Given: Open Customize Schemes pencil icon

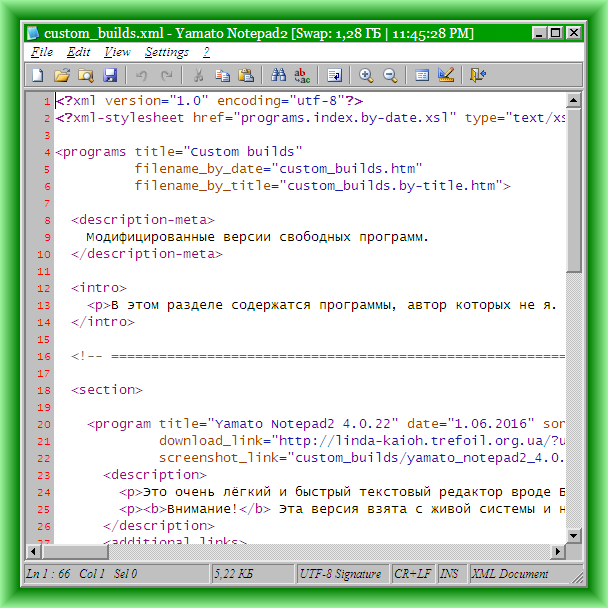Looking at the screenshot, I should [446, 75].
